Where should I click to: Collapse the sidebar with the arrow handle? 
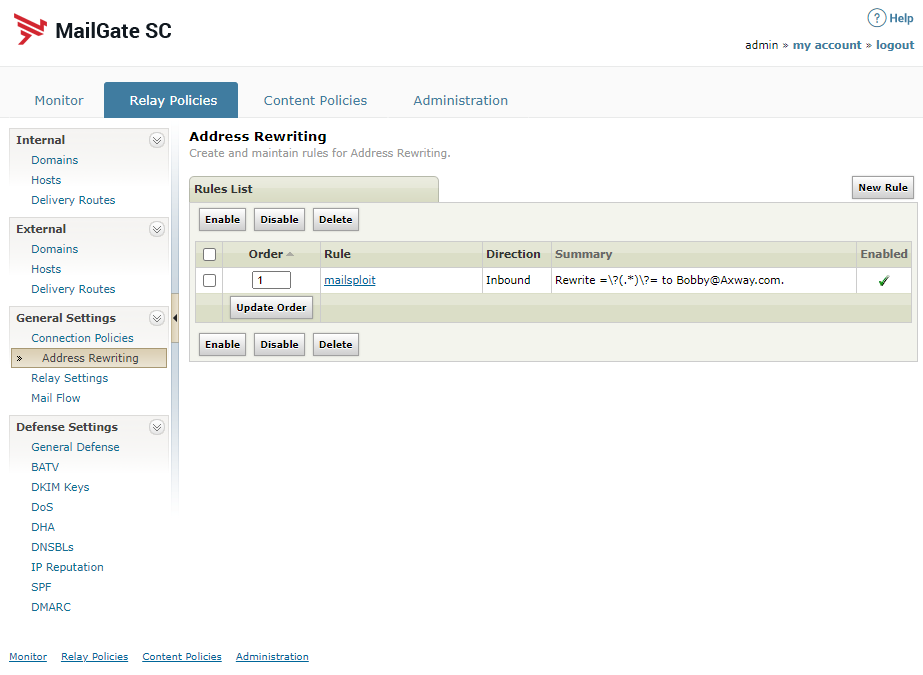(176, 318)
